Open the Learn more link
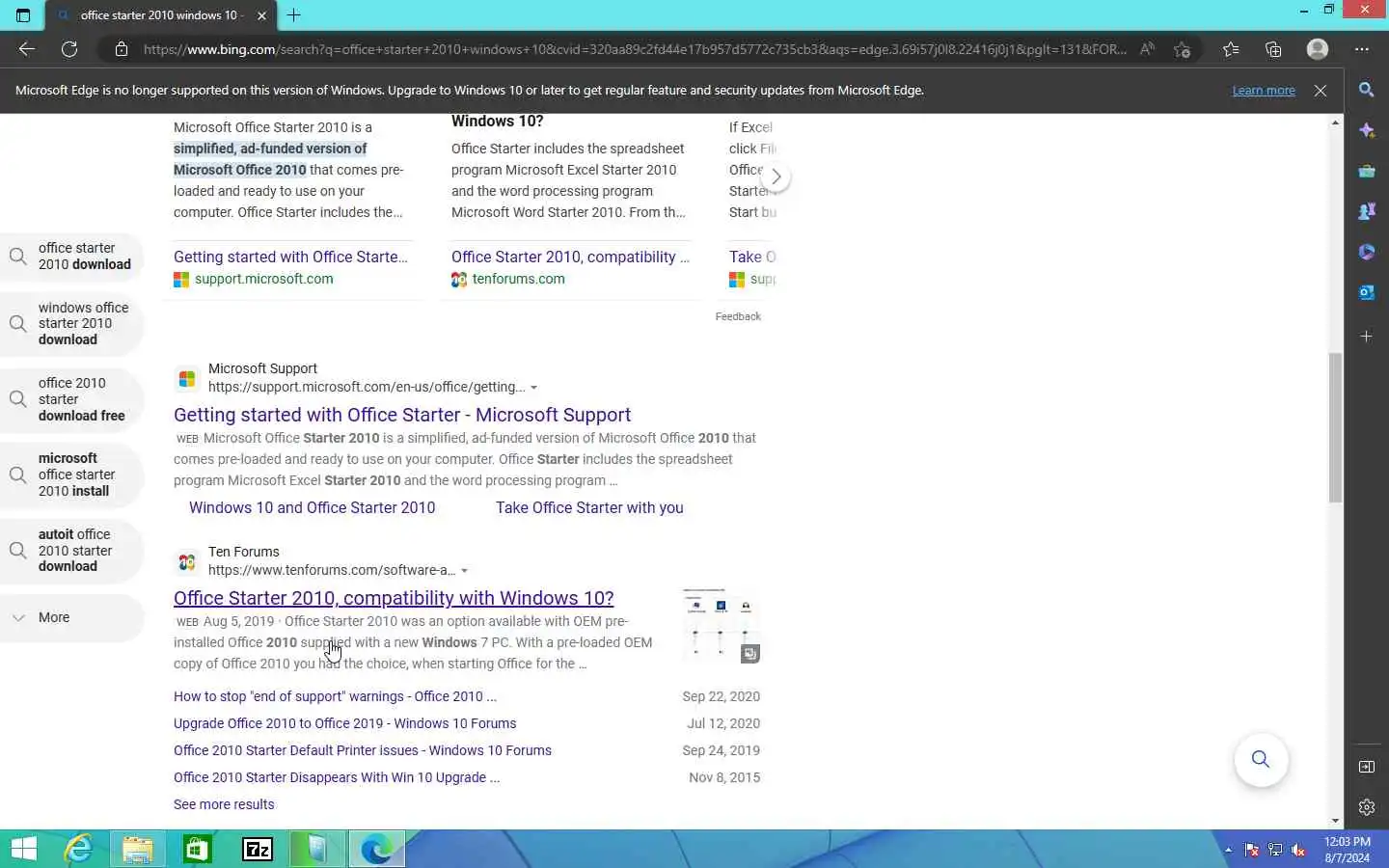The image size is (1389, 868). (1264, 91)
